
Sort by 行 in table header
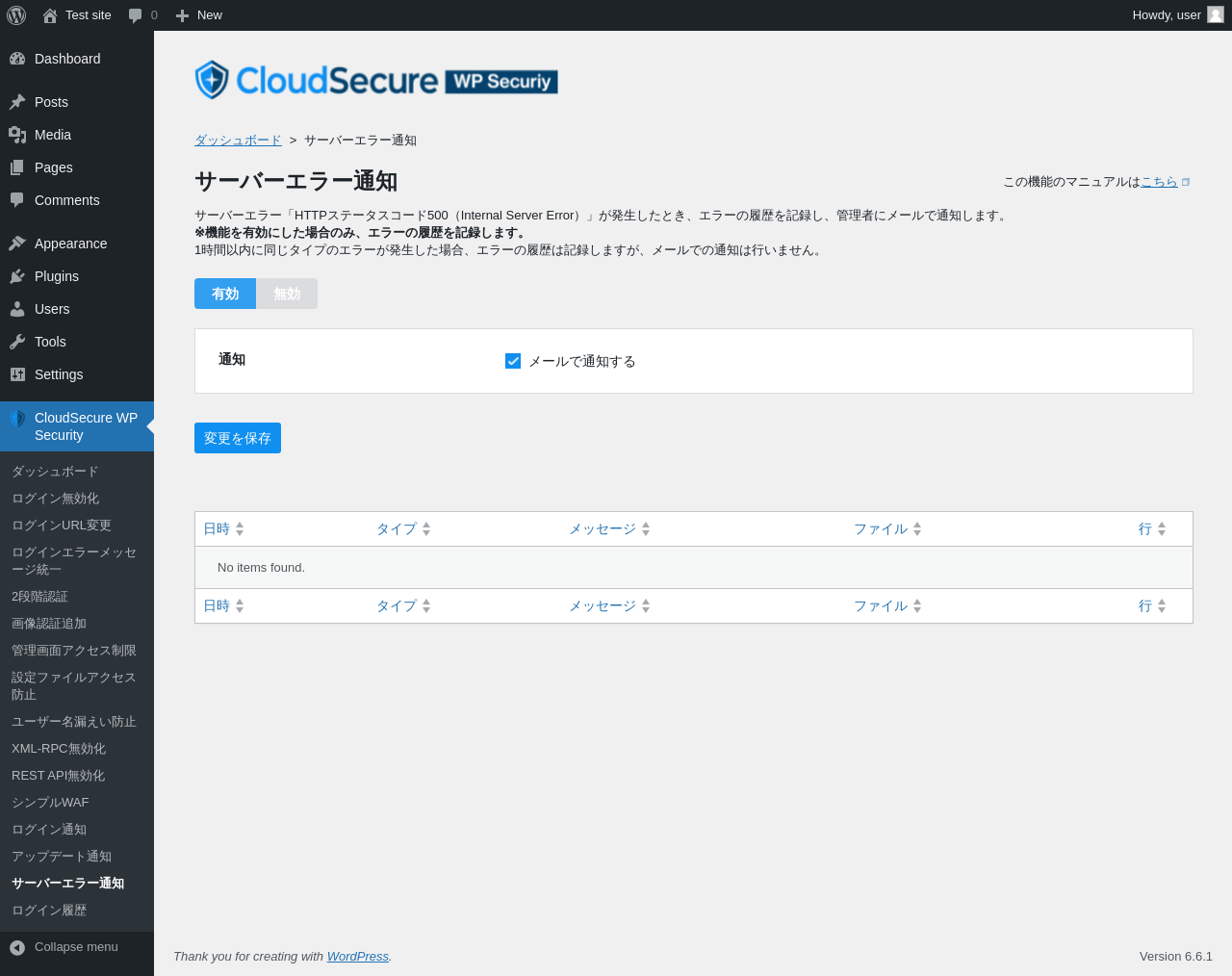(1152, 529)
